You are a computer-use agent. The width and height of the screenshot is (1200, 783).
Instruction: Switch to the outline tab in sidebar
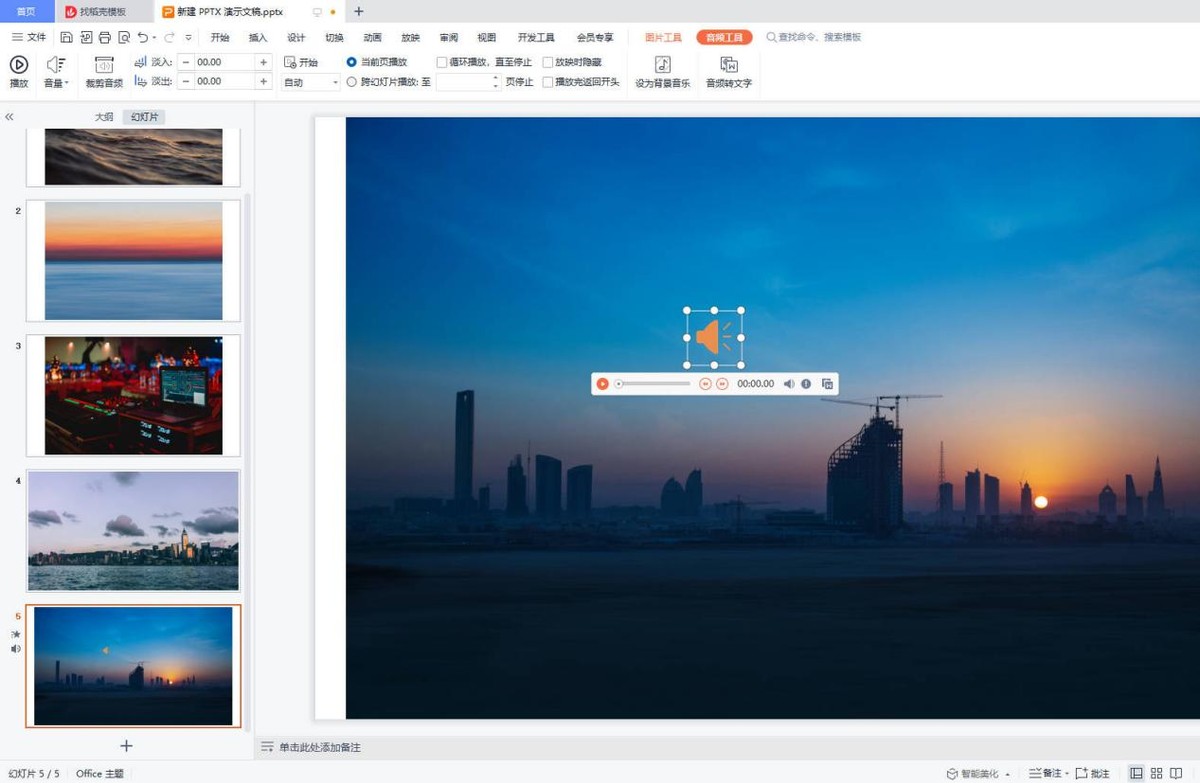click(x=104, y=117)
